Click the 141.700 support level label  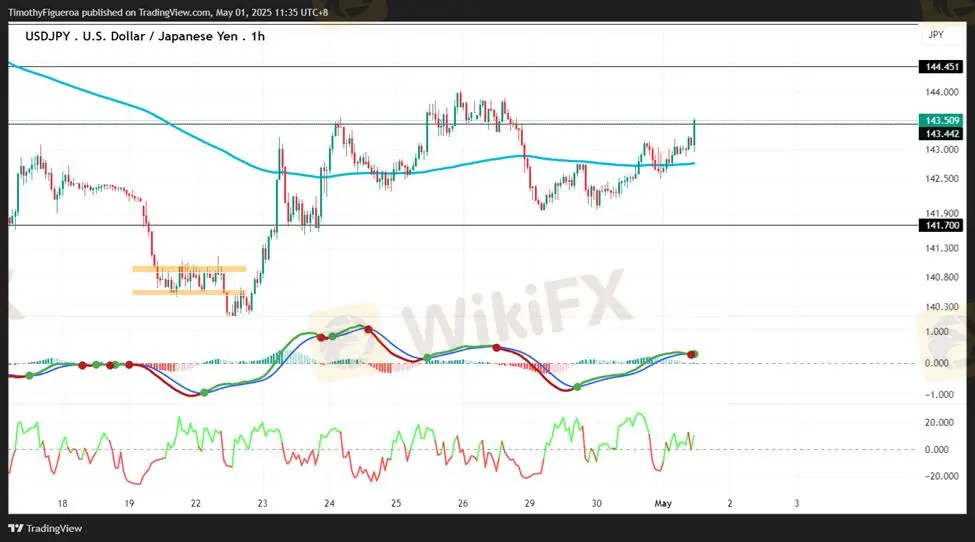click(943, 226)
